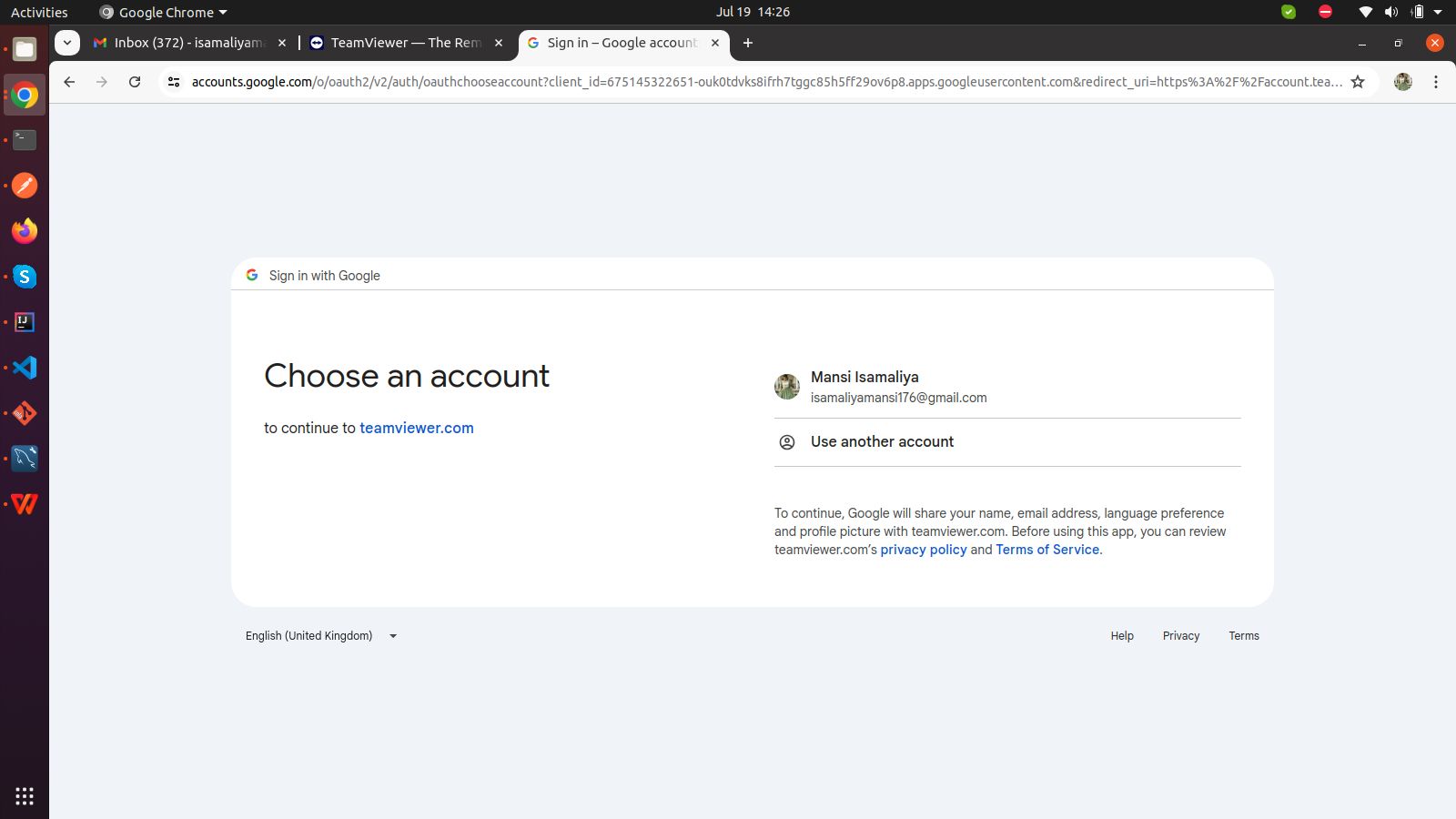Close the TeamViewer tab
This screenshot has width=1456, height=819.
[x=499, y=43]
